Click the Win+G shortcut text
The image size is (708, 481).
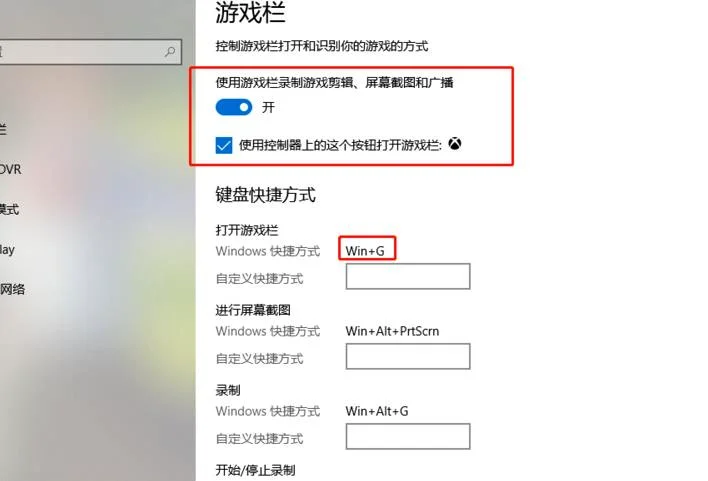click(365, 251)
